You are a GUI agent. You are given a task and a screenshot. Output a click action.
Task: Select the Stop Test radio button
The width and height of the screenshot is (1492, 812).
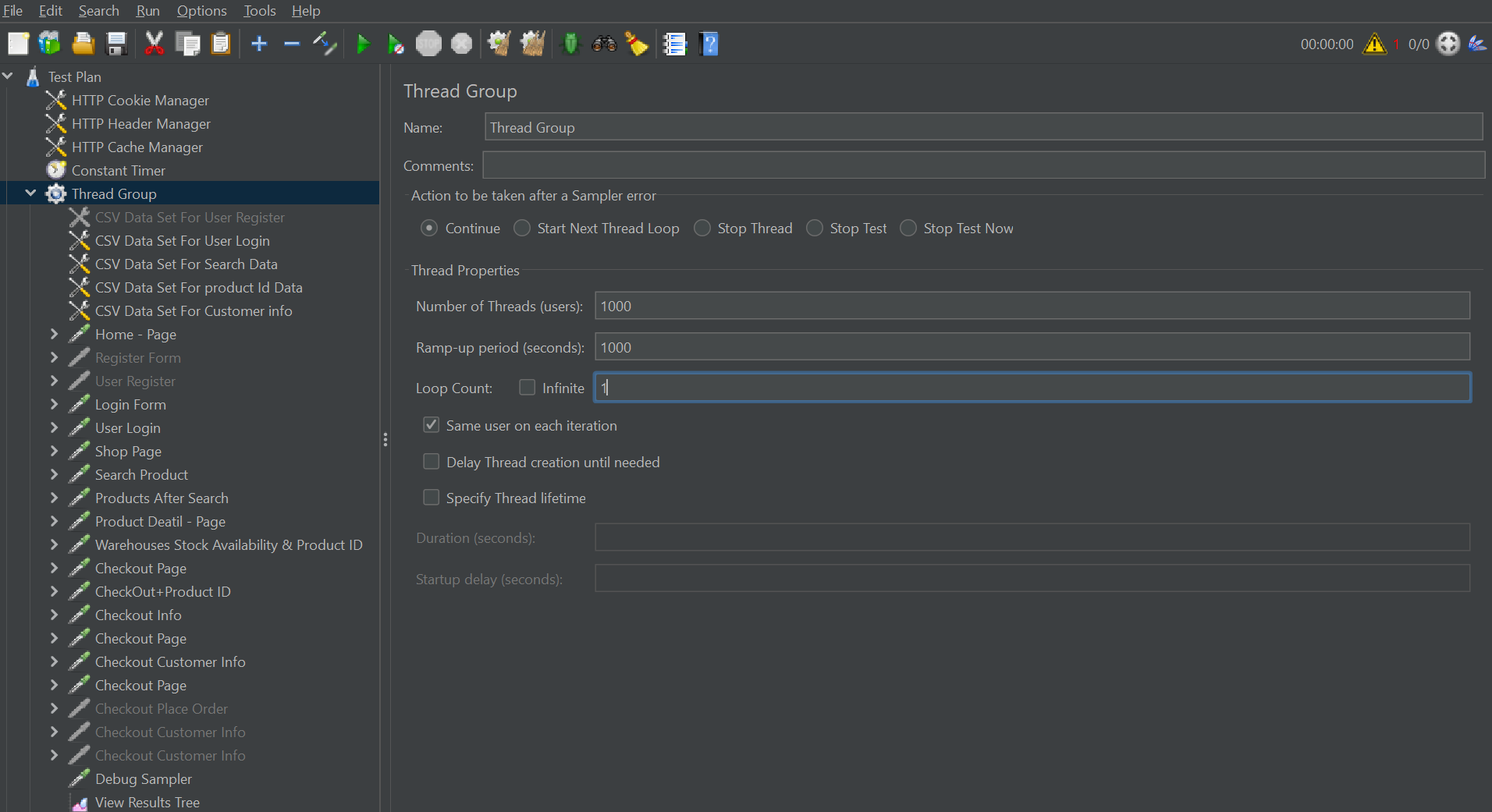tap(815, 228)
